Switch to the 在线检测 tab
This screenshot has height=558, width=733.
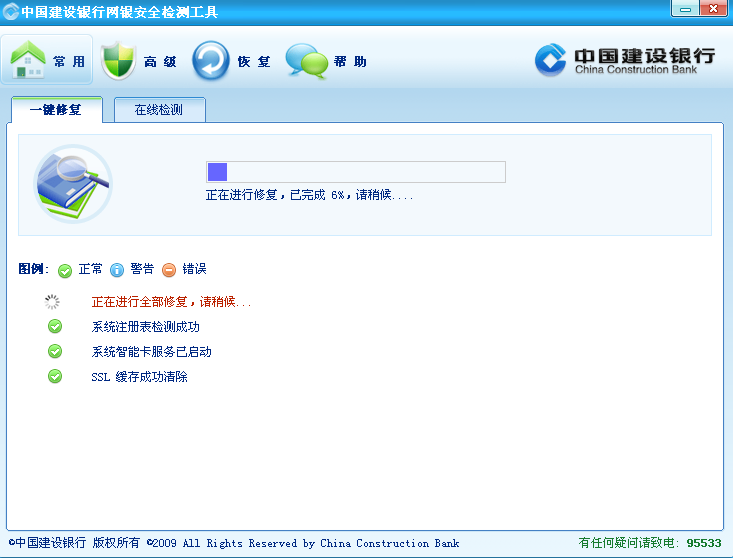click(x=159, y=110)
